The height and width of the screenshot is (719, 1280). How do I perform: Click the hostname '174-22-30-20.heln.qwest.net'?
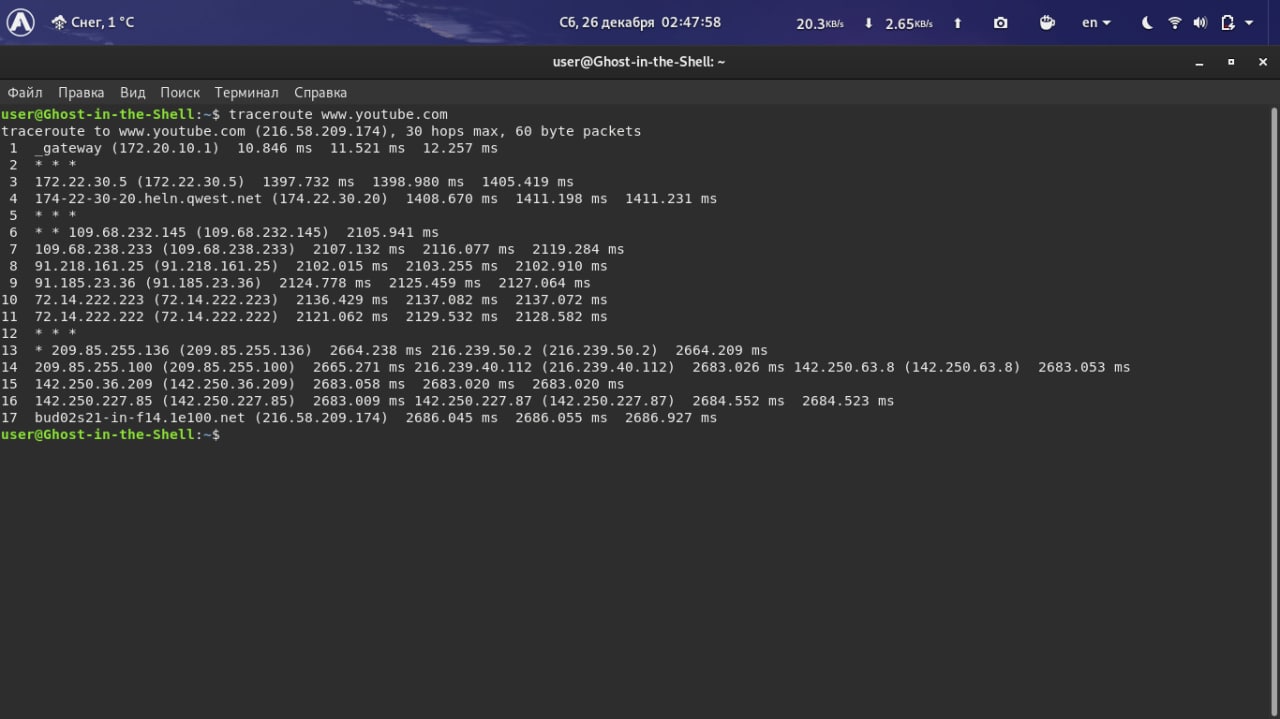148,199
